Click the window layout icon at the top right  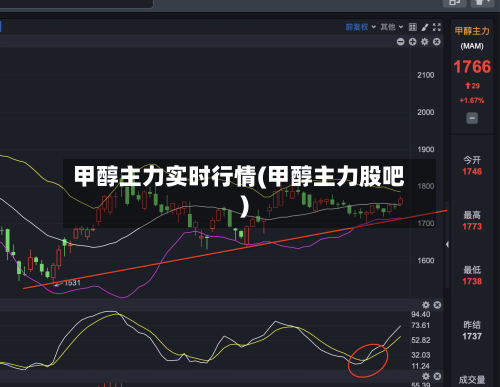tap(454, 3)
